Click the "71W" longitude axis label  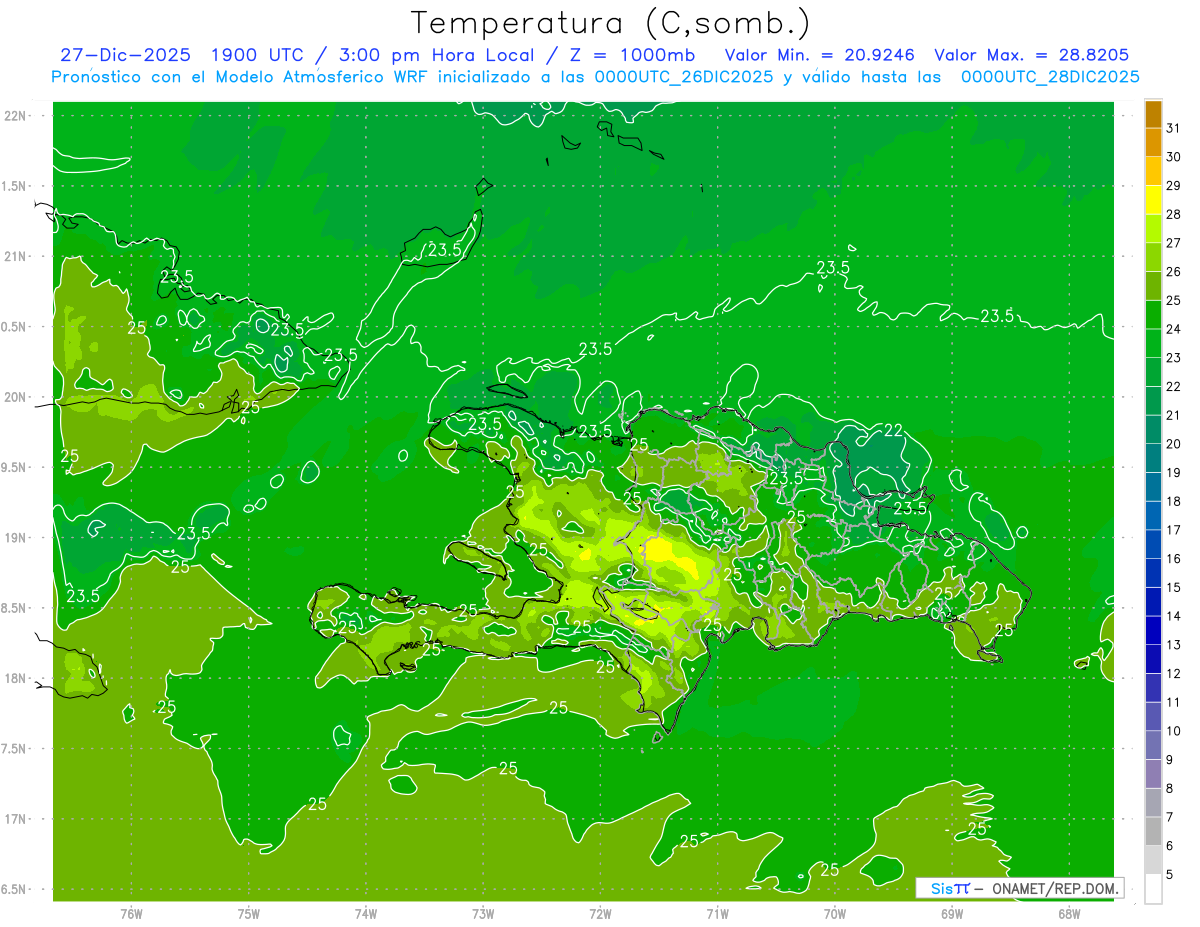pos(717,913)
